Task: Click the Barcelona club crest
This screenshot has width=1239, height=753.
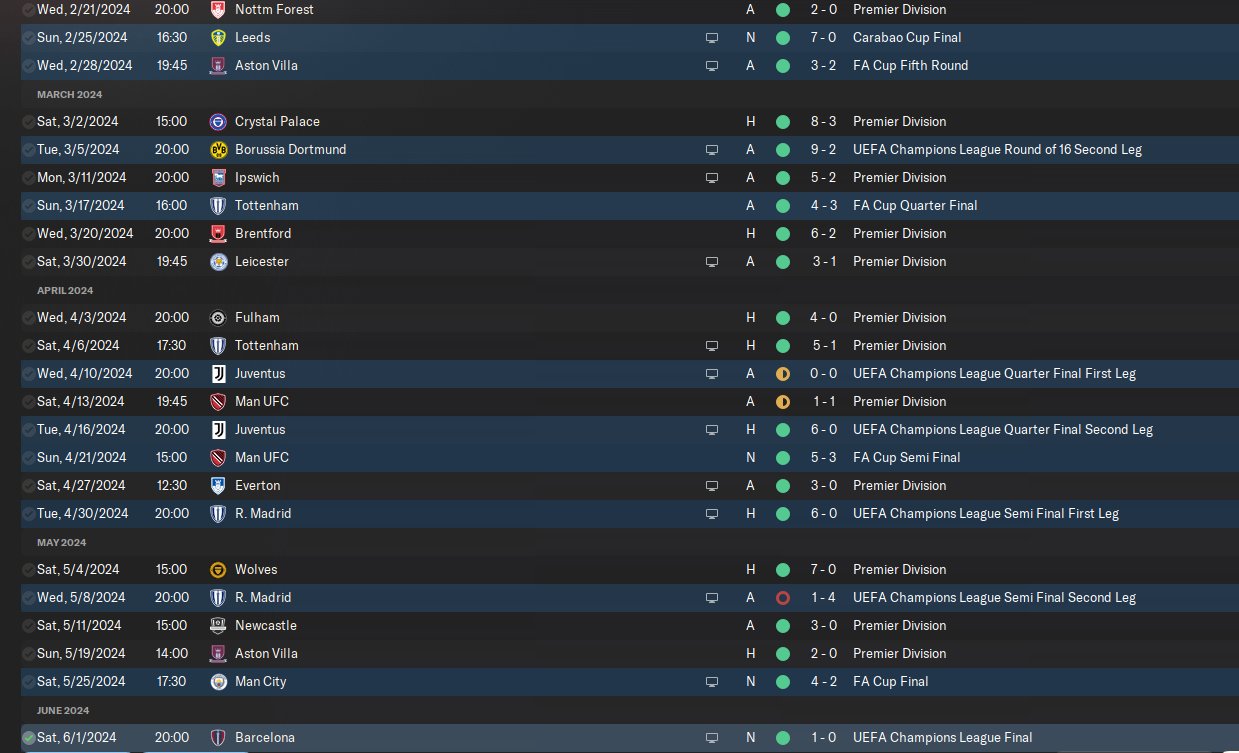Action: (218, 737)
